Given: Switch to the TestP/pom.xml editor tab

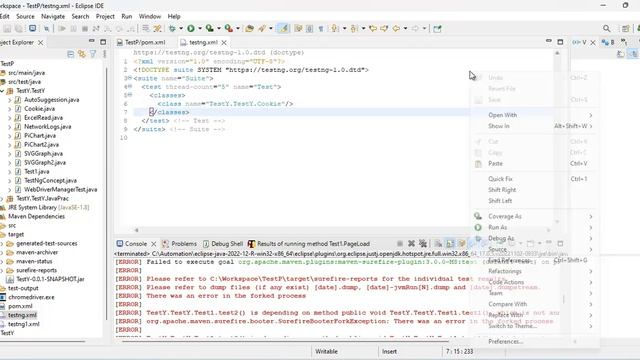Looking at the screenshot, I should (141, 42).
